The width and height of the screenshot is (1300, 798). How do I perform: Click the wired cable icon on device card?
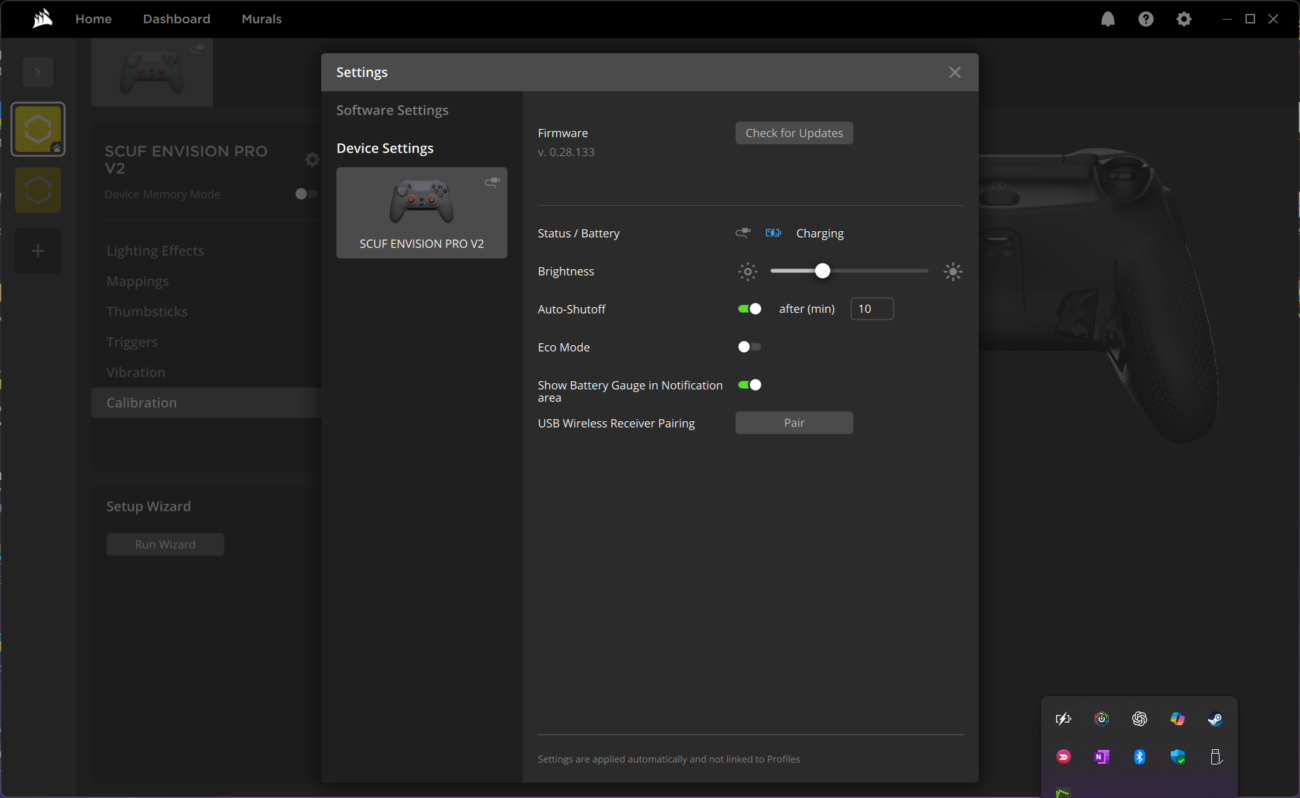click(491, 182)
